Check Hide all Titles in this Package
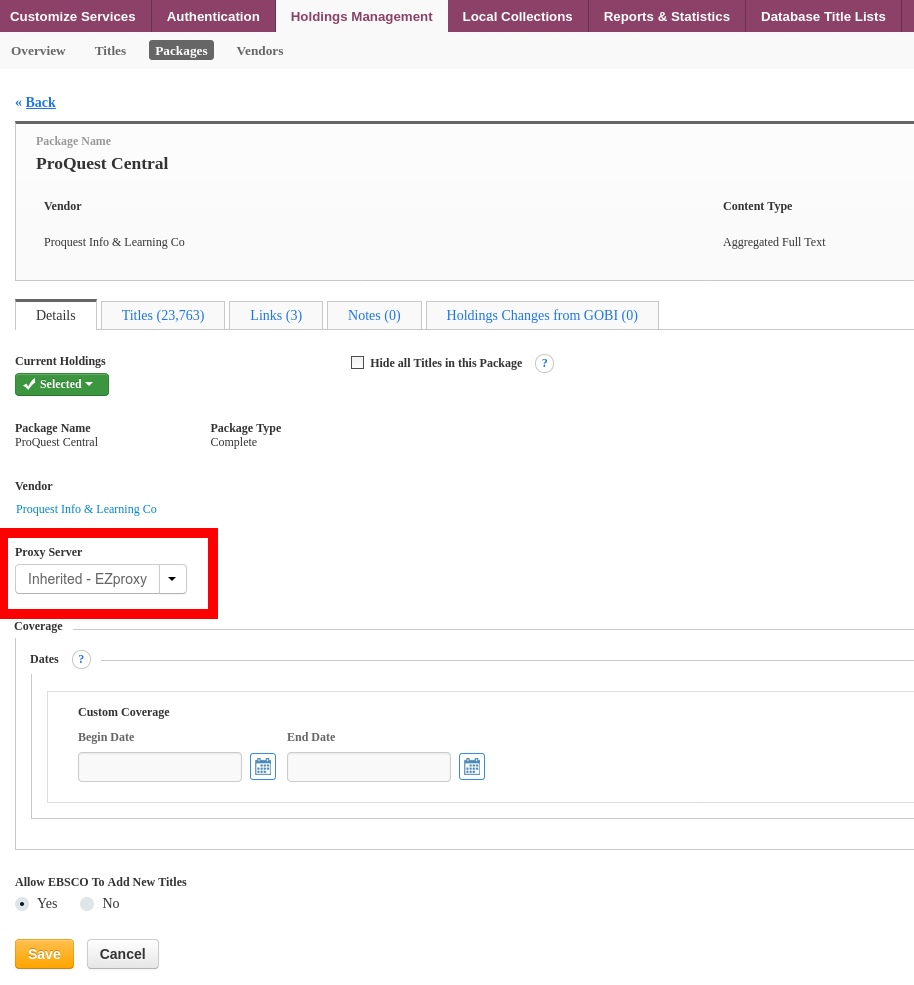914x985 pixels. pyautogui.click(x=357, y=362)
